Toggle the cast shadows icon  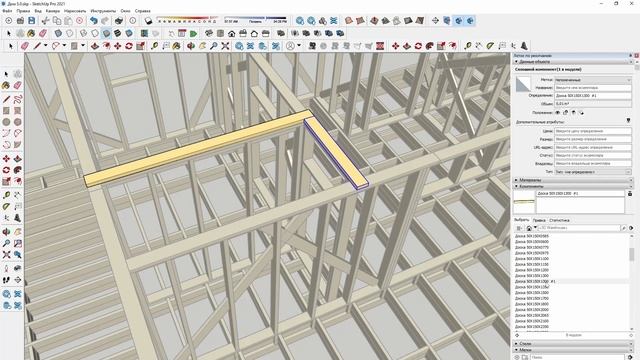tap(581, 112)
